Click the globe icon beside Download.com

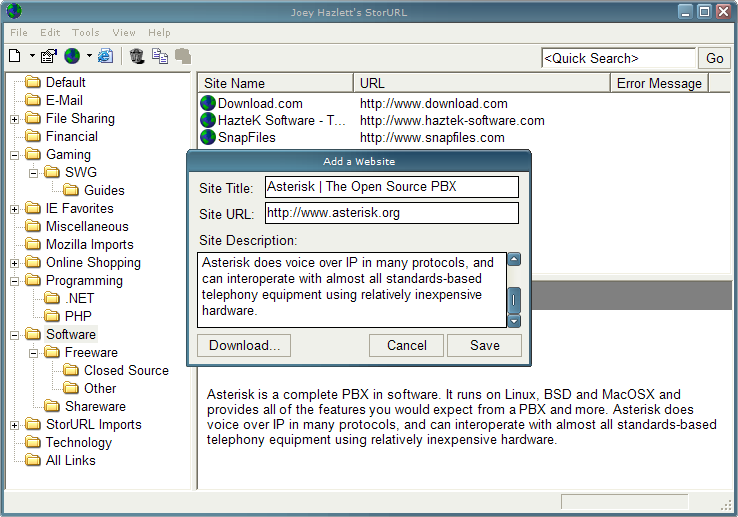[x=208, y=103]
